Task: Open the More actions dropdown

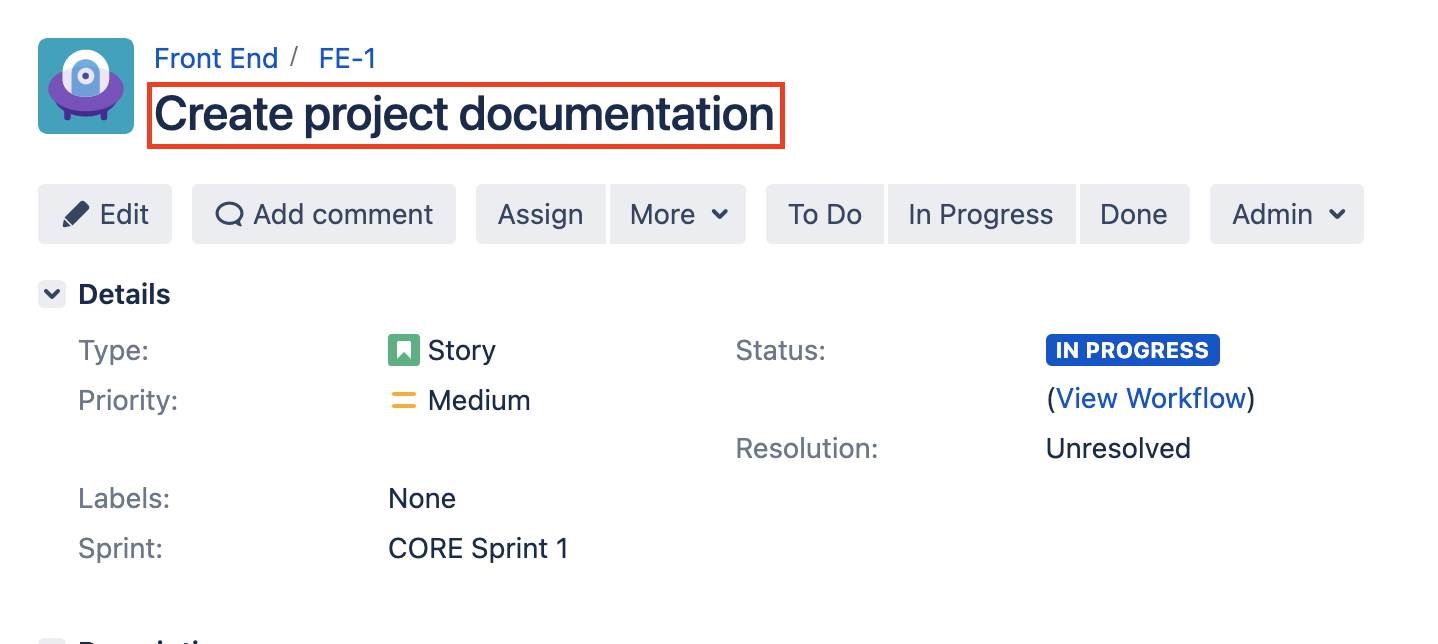Action: (678, 214)
